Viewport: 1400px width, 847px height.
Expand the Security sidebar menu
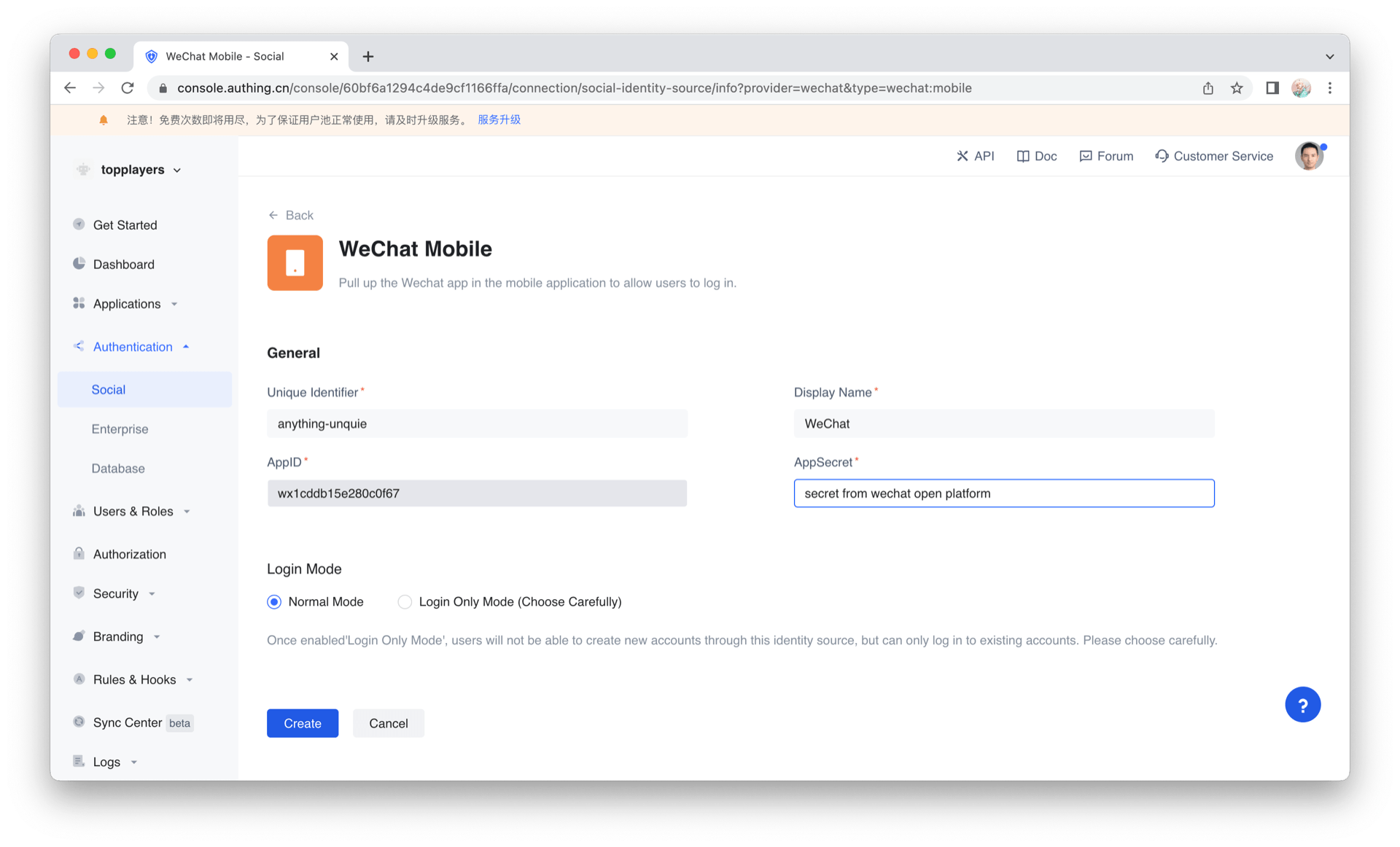coord(116,594)
